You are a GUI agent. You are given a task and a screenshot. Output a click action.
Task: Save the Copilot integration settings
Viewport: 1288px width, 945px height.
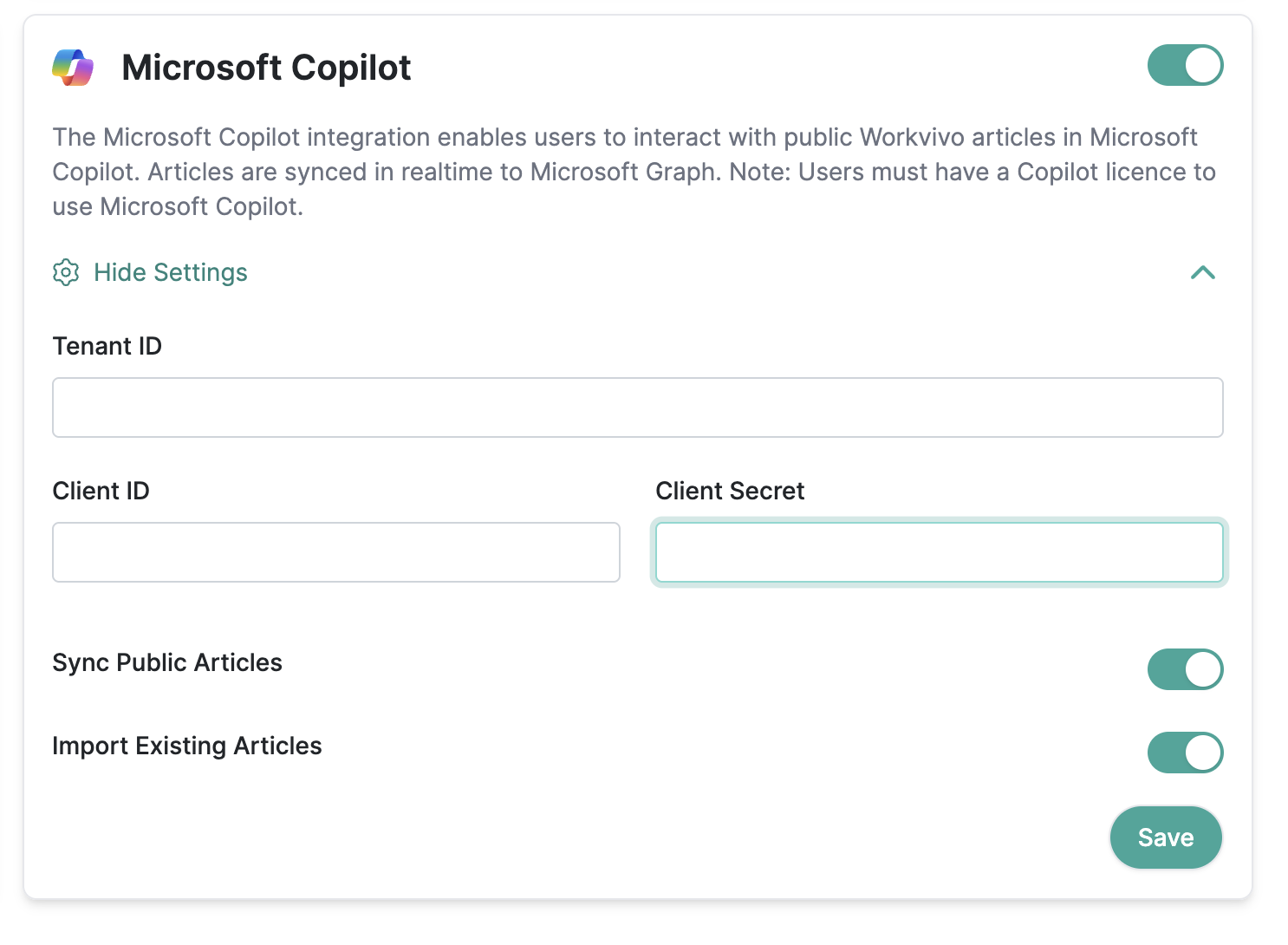tap(1166, 837)
